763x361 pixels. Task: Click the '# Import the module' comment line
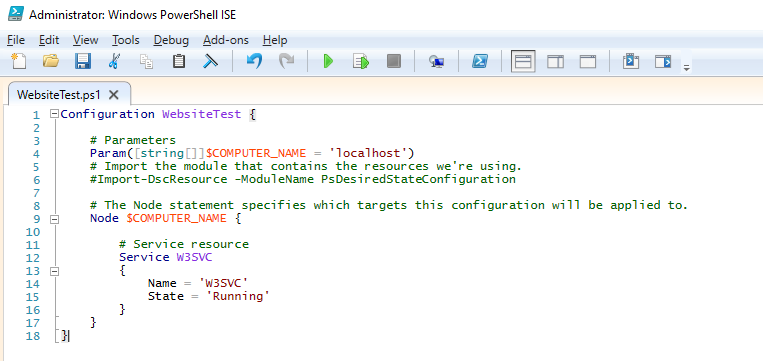(x=306, y=167)
